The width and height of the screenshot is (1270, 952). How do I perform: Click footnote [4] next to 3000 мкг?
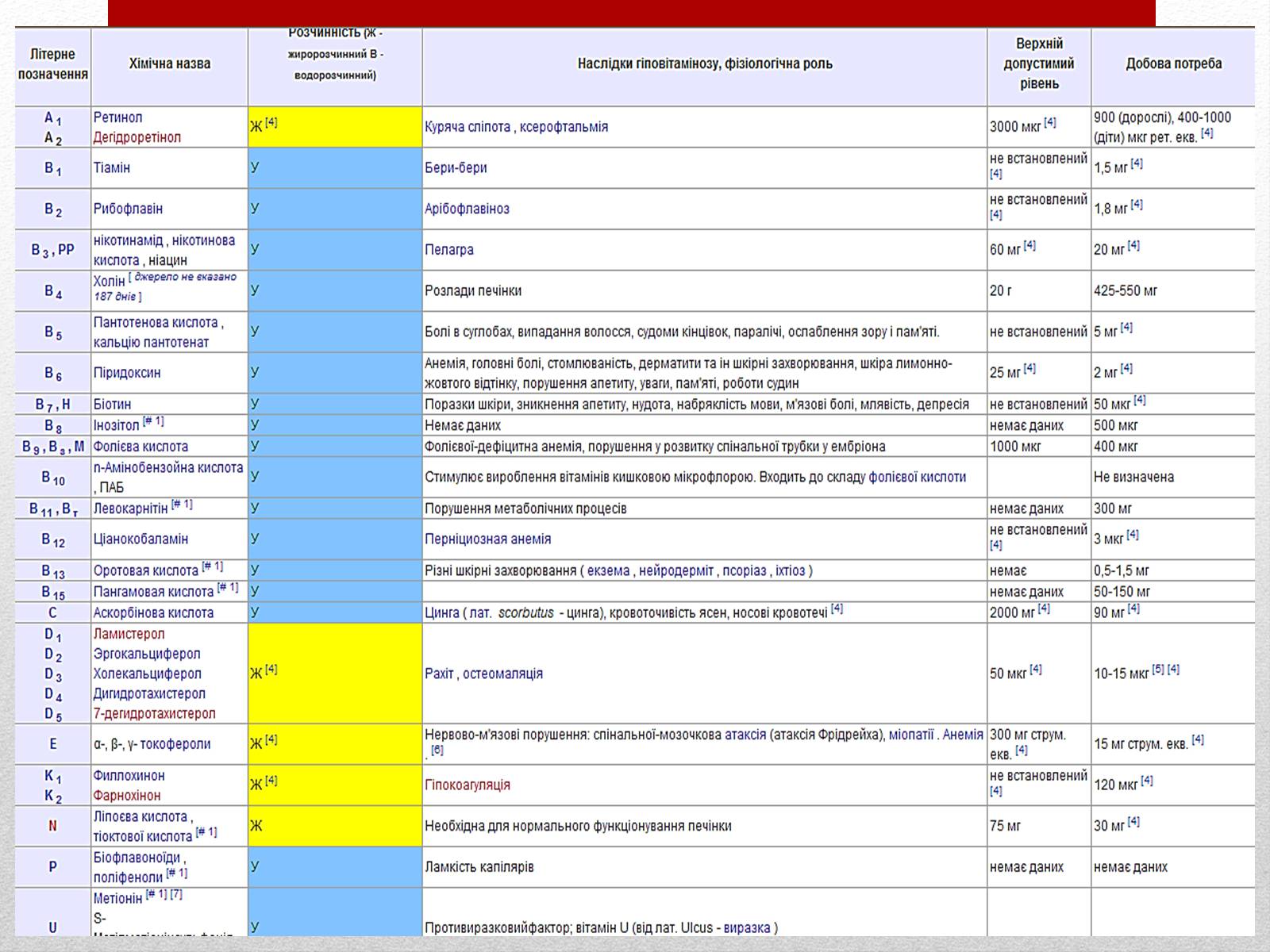coord(1050,123)
